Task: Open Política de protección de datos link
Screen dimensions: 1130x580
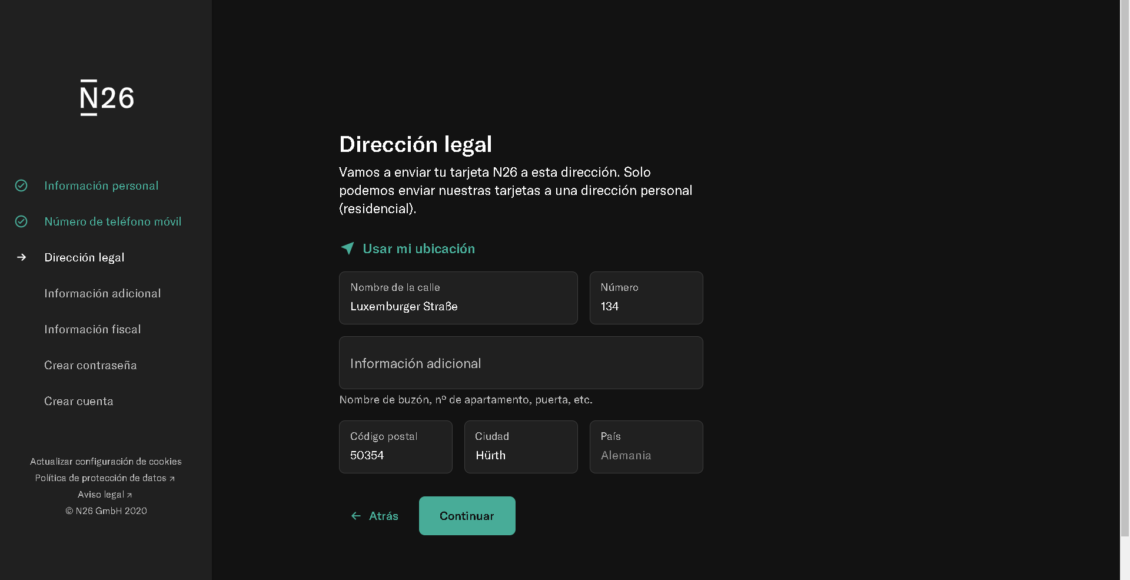Action: coord(104,478)
